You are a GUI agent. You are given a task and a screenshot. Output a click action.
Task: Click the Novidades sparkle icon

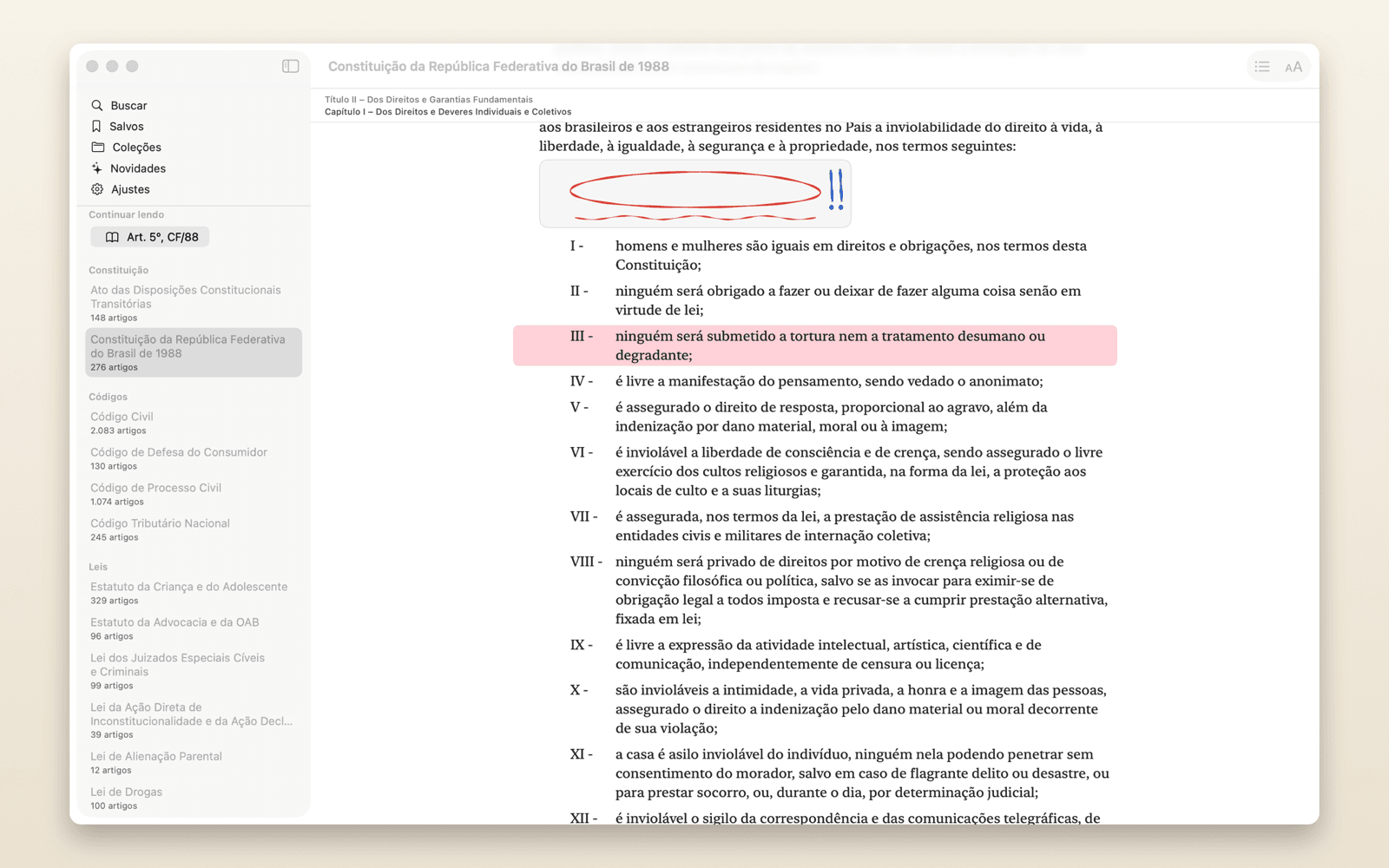[x=97, y=168]
